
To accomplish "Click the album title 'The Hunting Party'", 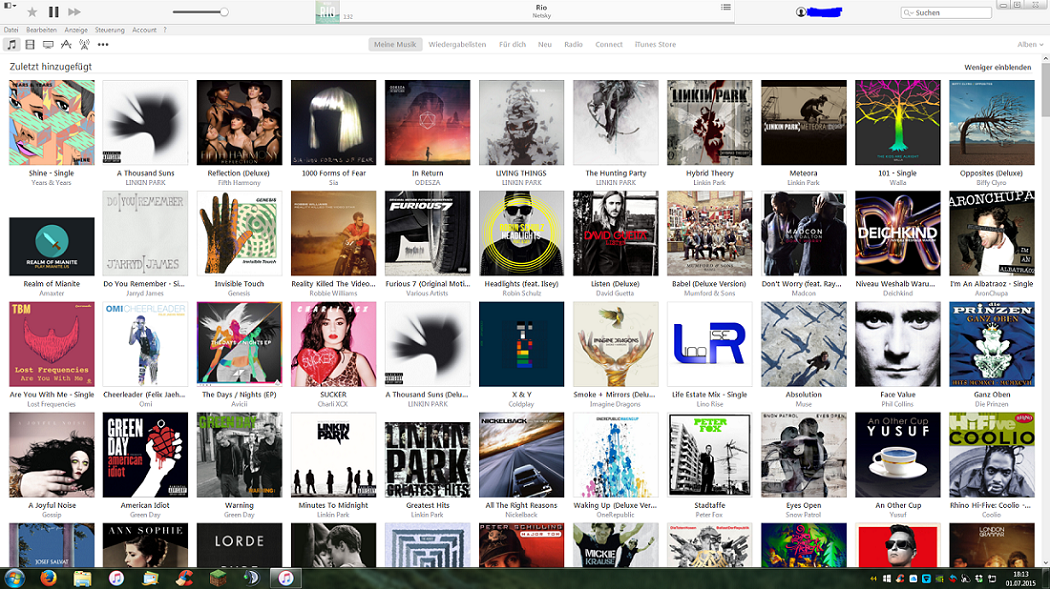I will tap(615, 173).
